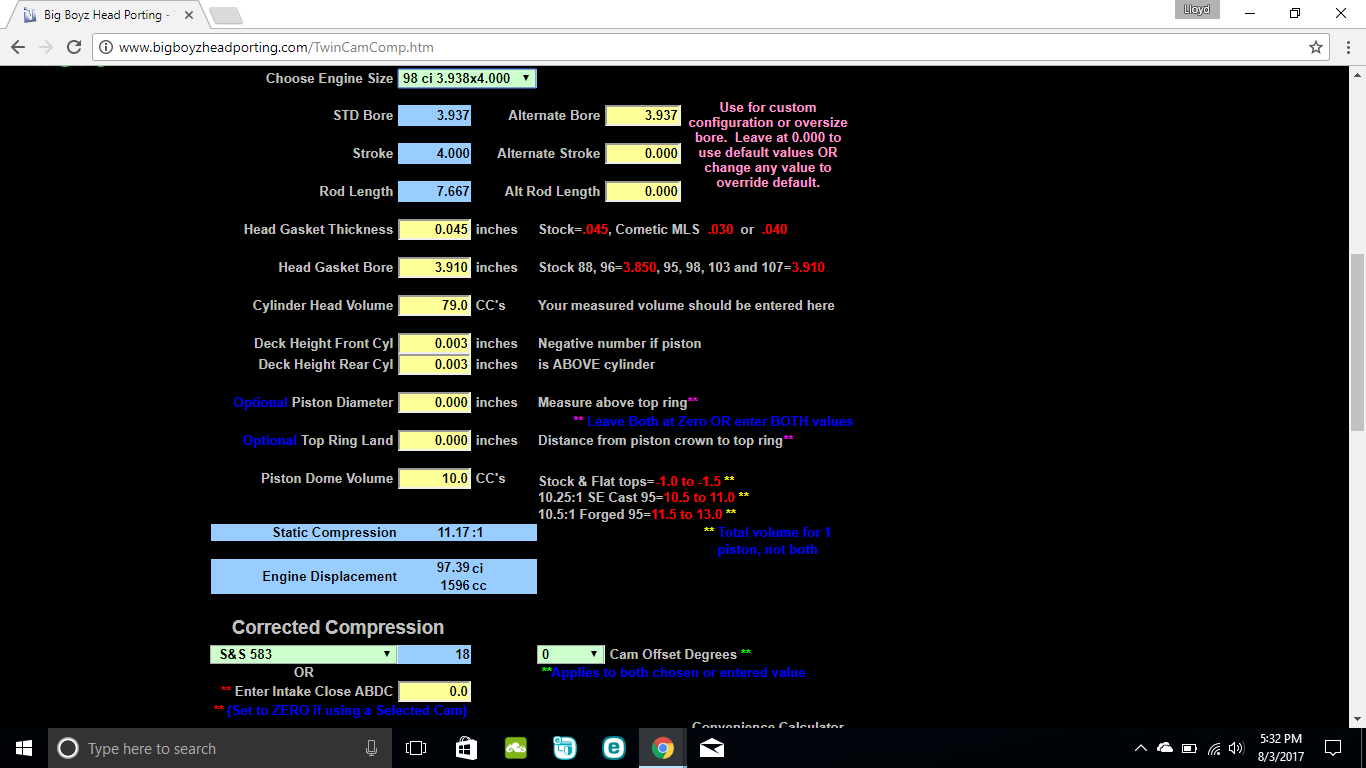Click the Enter Intake Close ABDC field
This screenshot has height=768, width=1366.
point(435,692)
